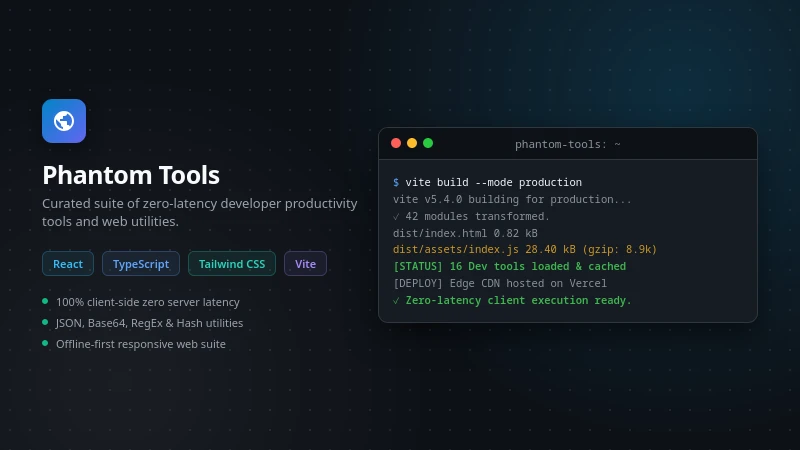Select the TypeScript tag

pyautogui.click(x=141, y=264)
